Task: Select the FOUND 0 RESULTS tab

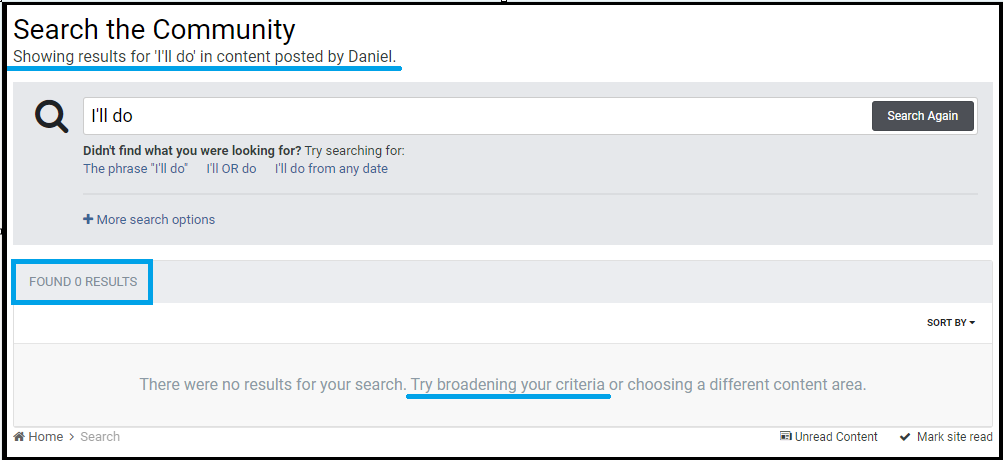Action: pos(83,282)
